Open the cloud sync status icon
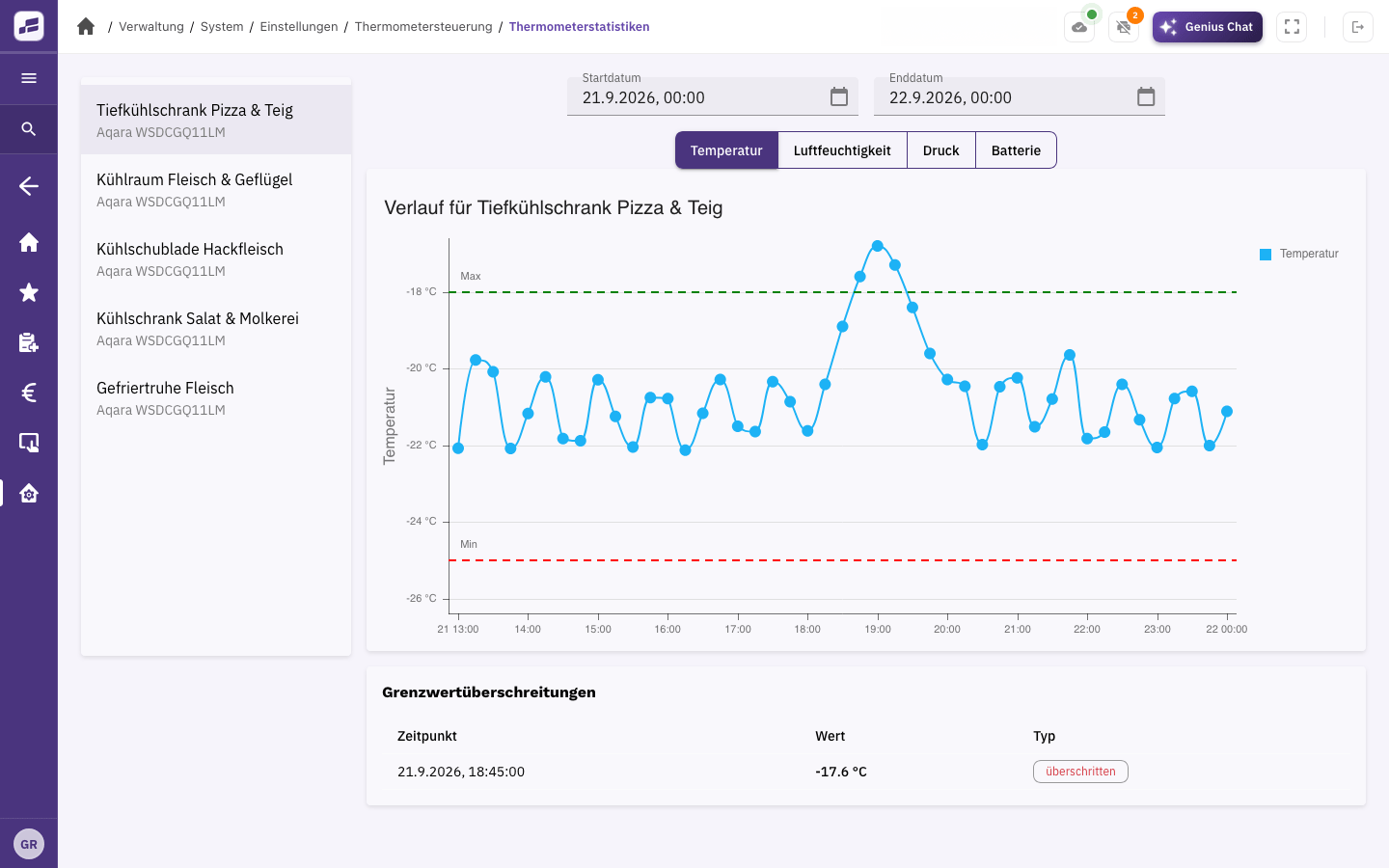 [1079, 27]
